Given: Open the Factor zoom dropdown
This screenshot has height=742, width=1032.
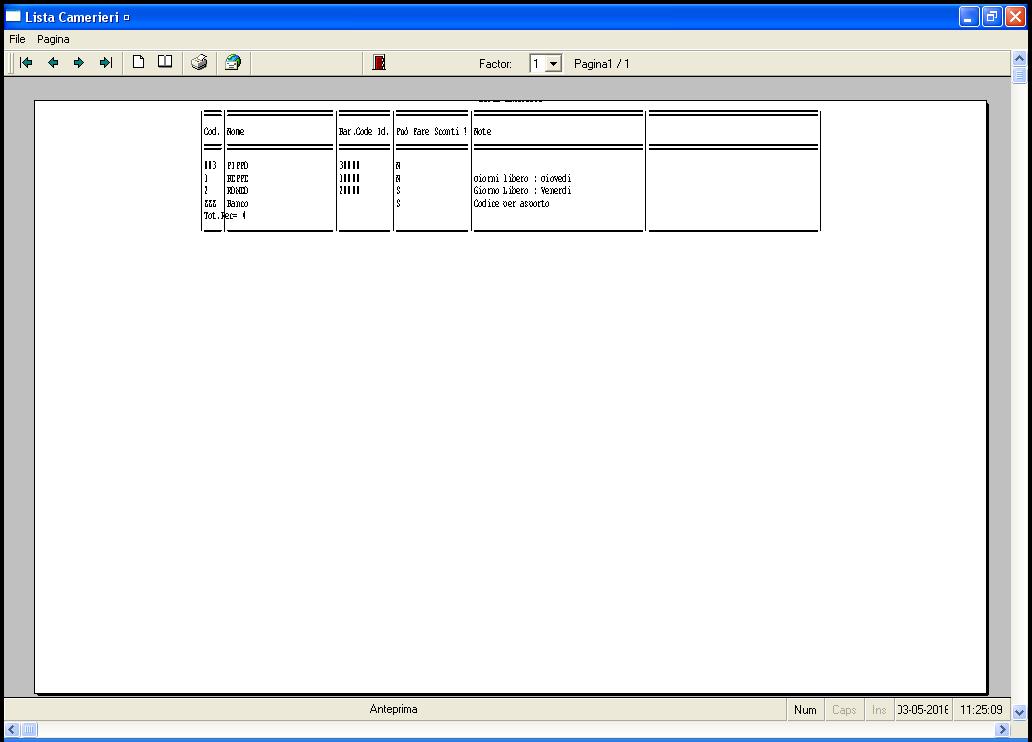Looking at the screenshot, I should [x=554, y=64].
